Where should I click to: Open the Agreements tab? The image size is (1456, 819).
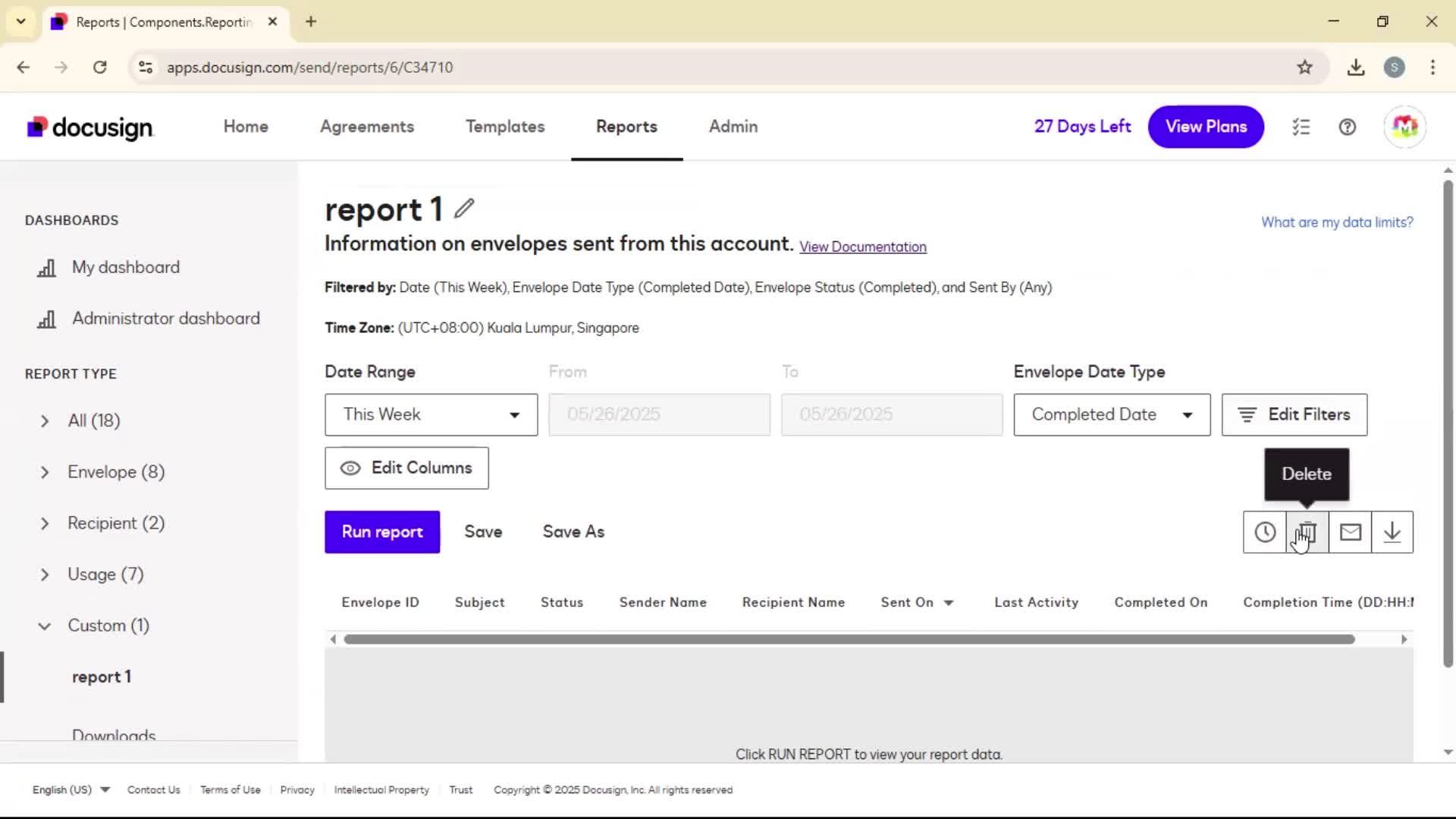(367, 127)
